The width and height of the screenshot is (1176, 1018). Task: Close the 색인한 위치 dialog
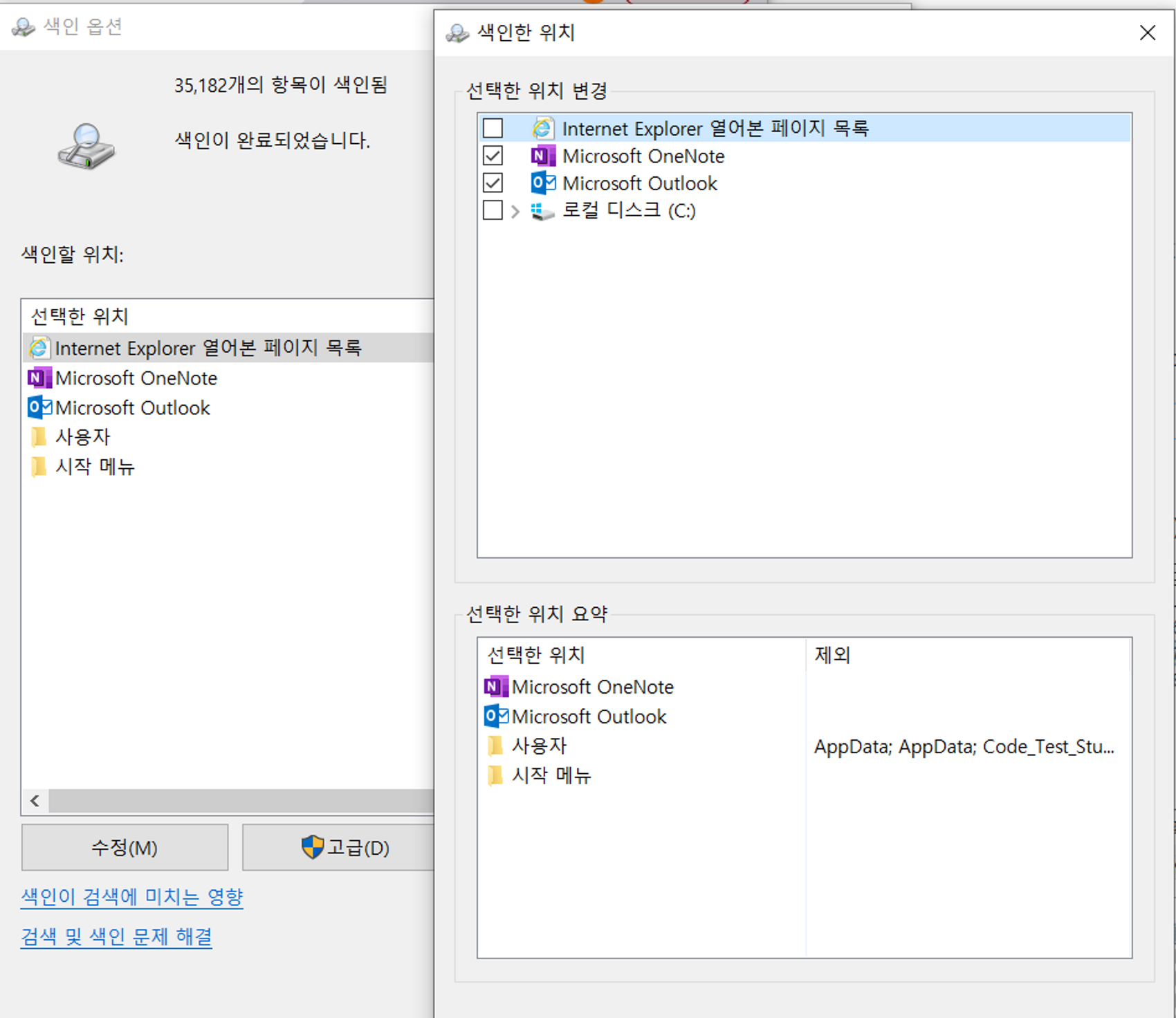tap(1148, 33)
